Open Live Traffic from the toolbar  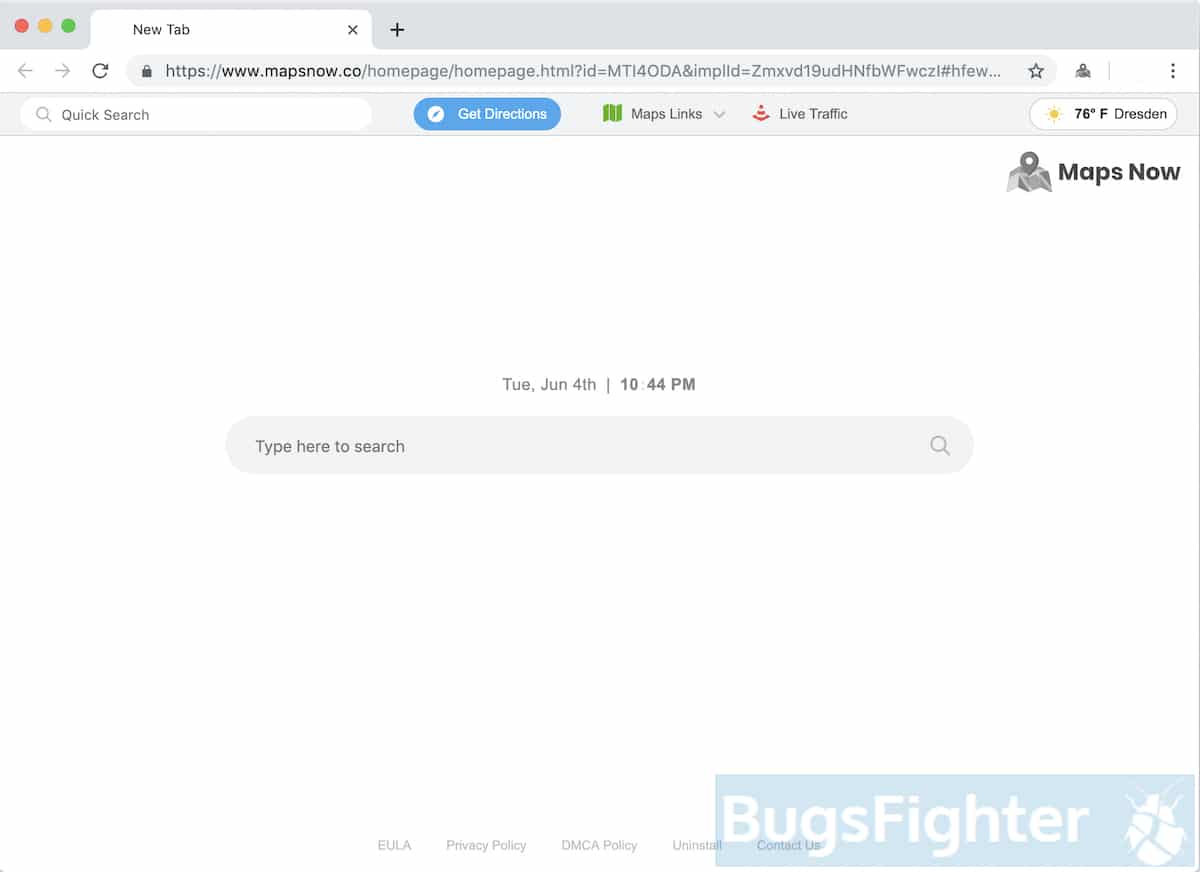pyautogui.click(x=799, y=114)
